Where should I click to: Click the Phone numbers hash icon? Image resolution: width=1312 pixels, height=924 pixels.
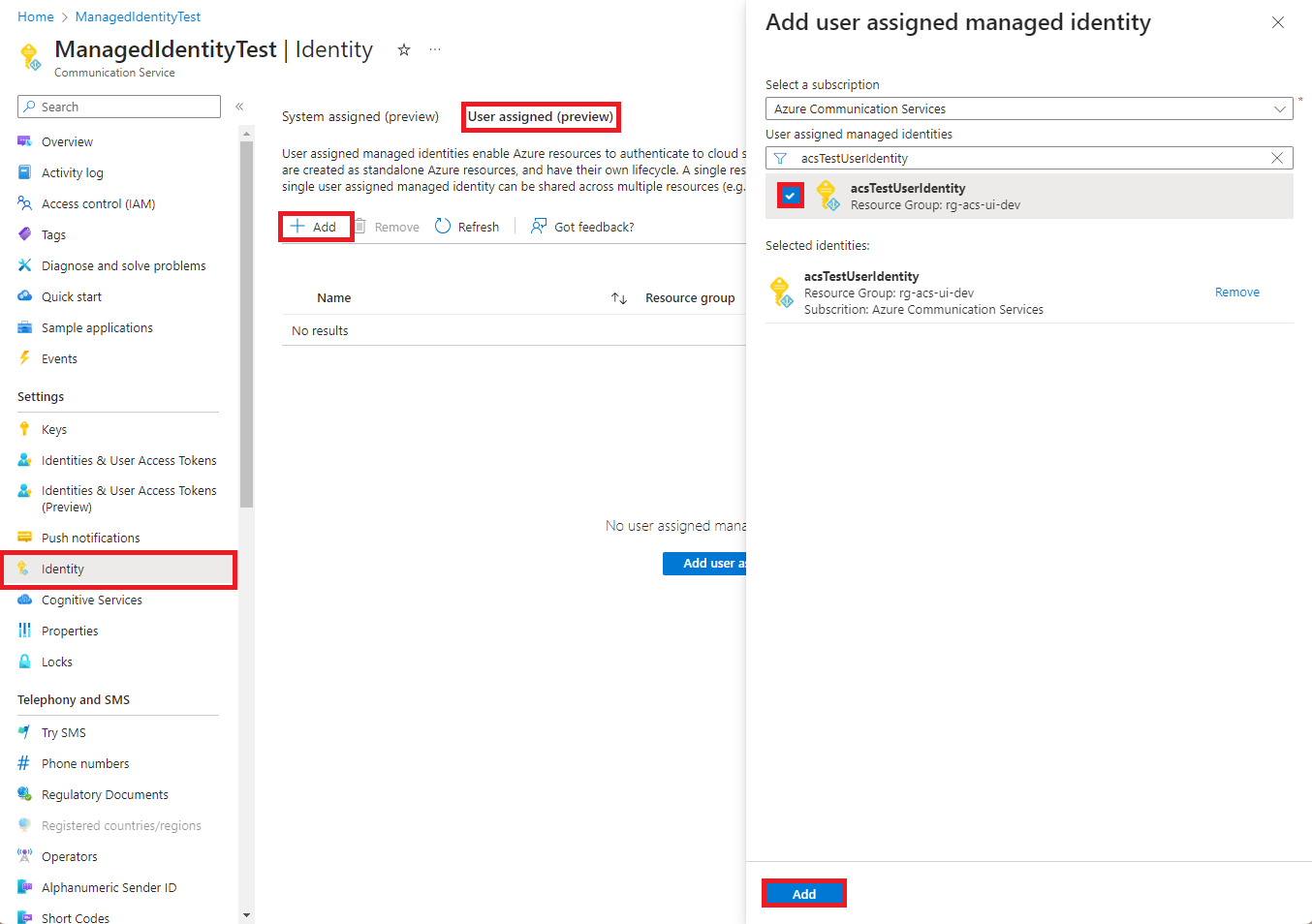25,763
